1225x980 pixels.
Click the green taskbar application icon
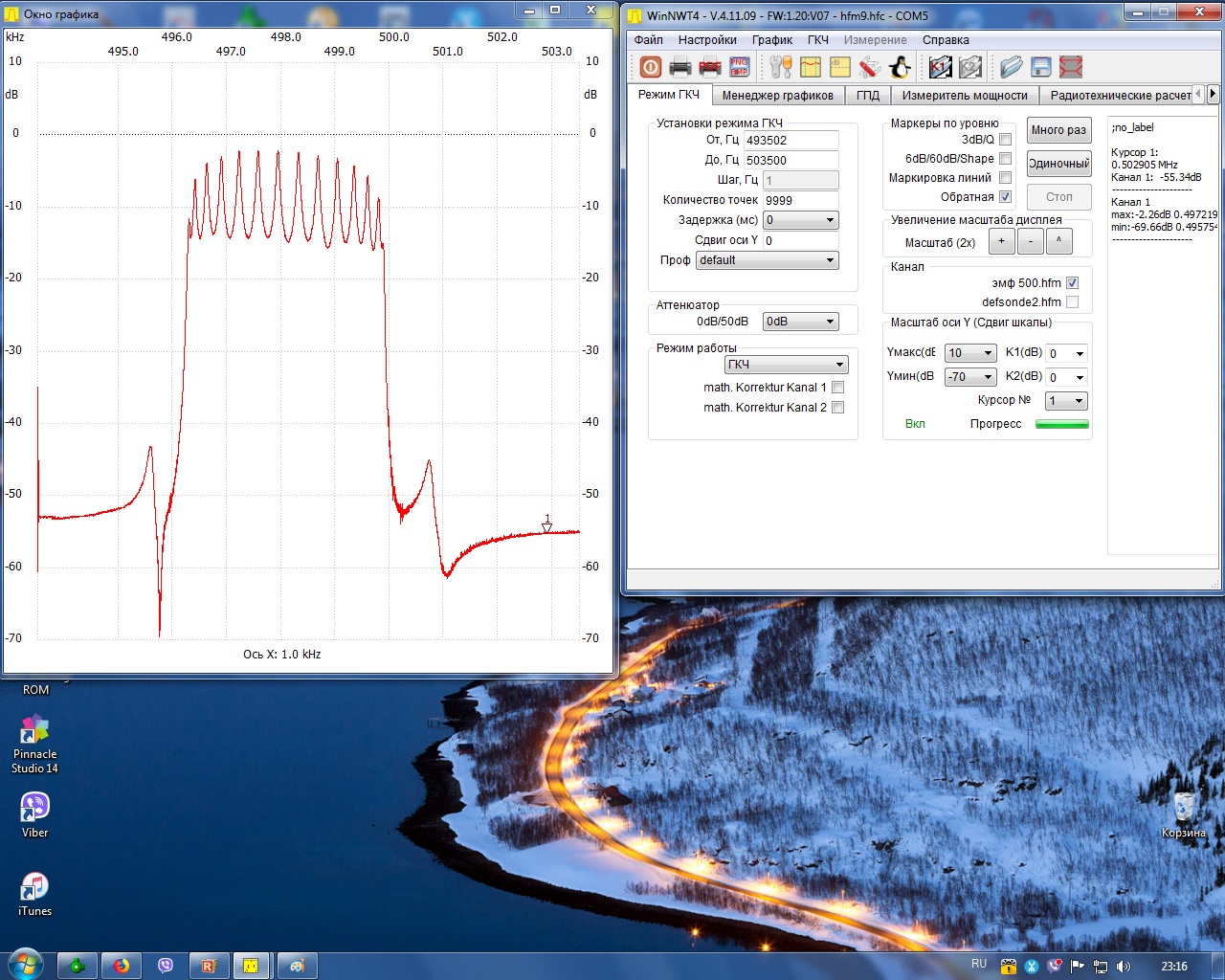[x=78, y=966]
